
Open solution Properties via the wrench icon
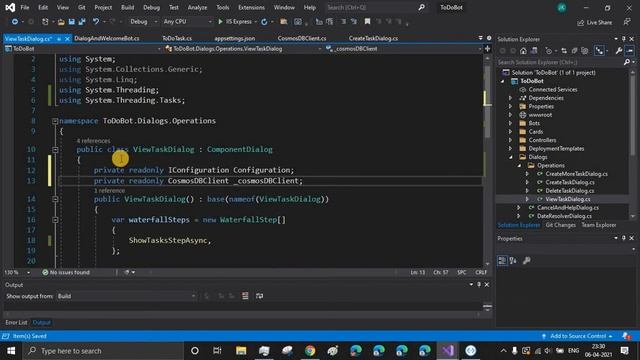tap(619, 51)
